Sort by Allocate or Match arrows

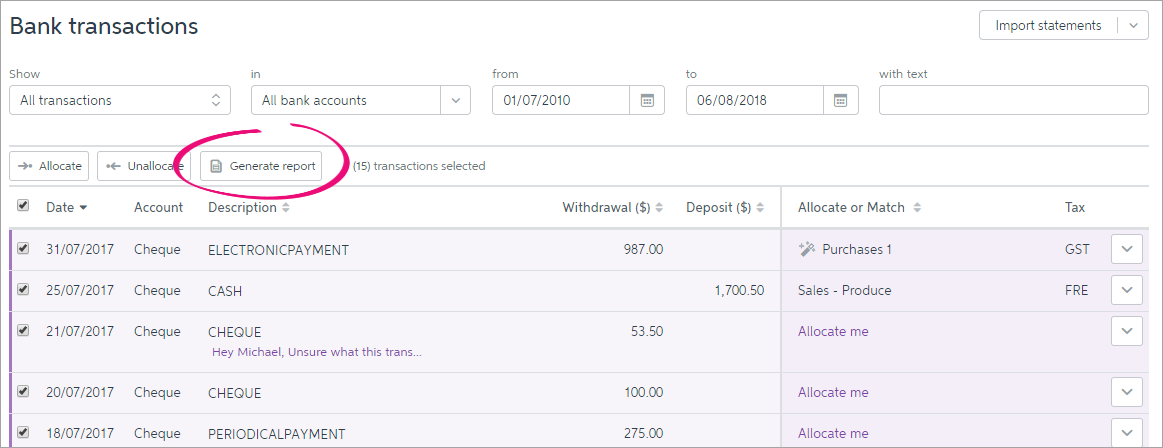(x=917, y=208)
